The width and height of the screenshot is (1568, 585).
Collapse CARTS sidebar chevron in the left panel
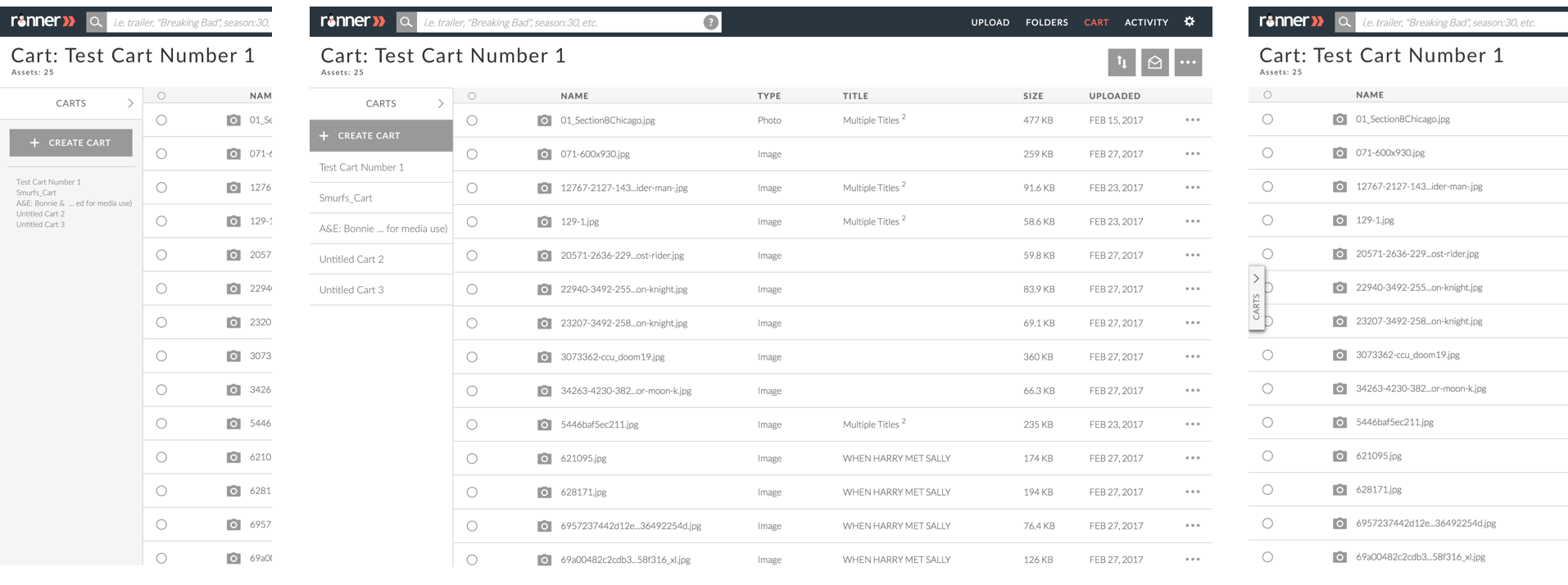(x=130, y=103)
